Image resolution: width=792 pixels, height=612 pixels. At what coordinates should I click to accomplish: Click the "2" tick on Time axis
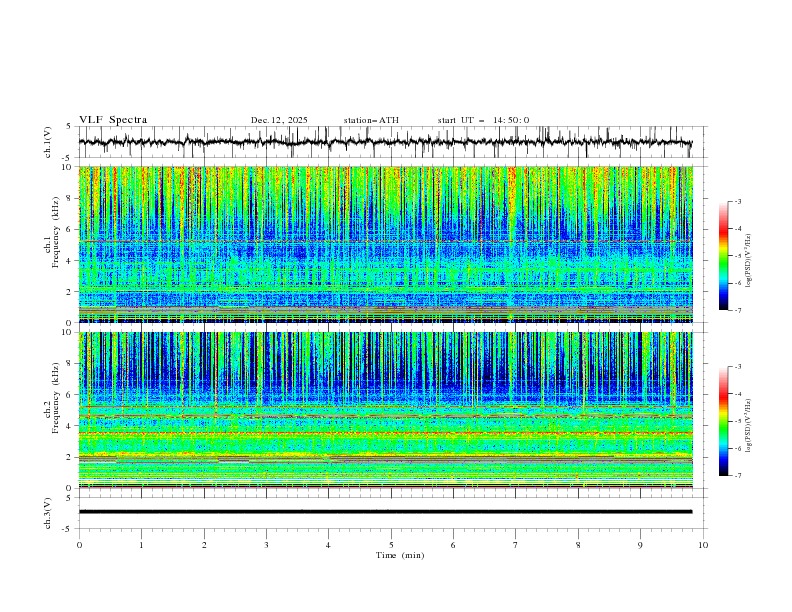coord(204,545)
